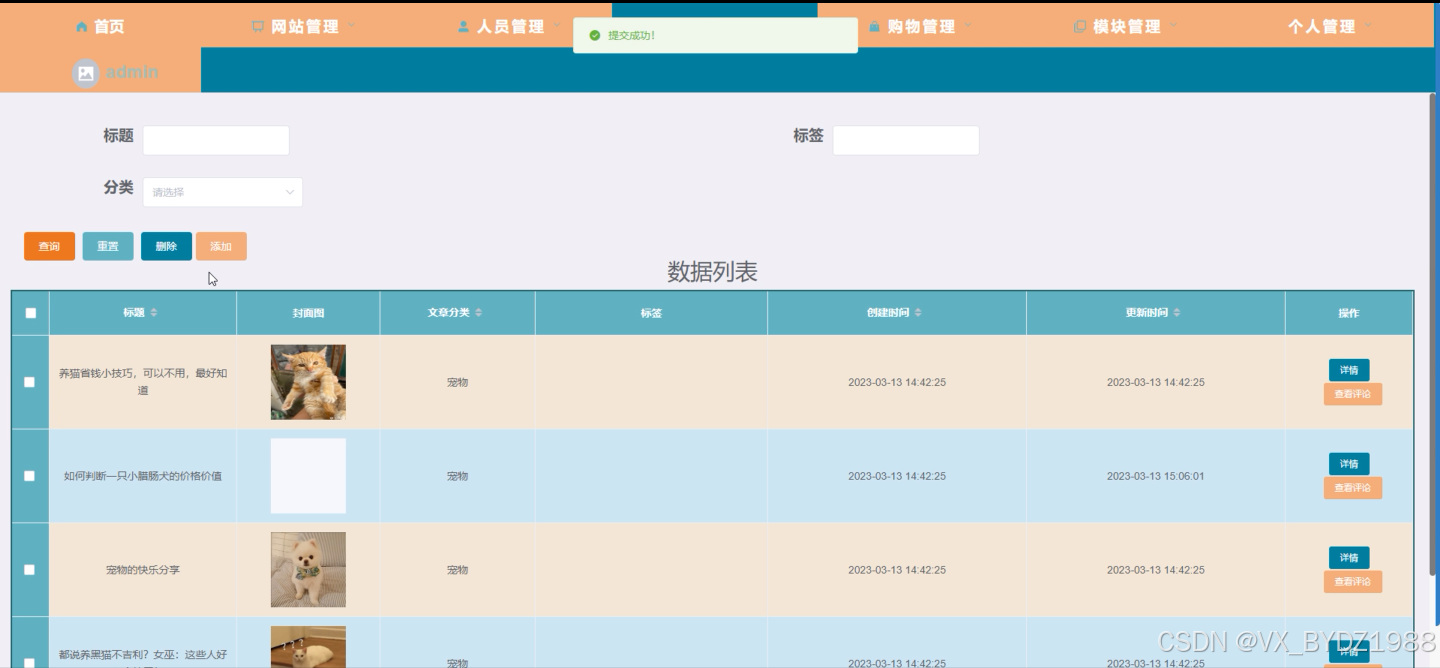The image size is (1440, 668).
Task: Click the 添加 add button
Action: coord(221,246)
